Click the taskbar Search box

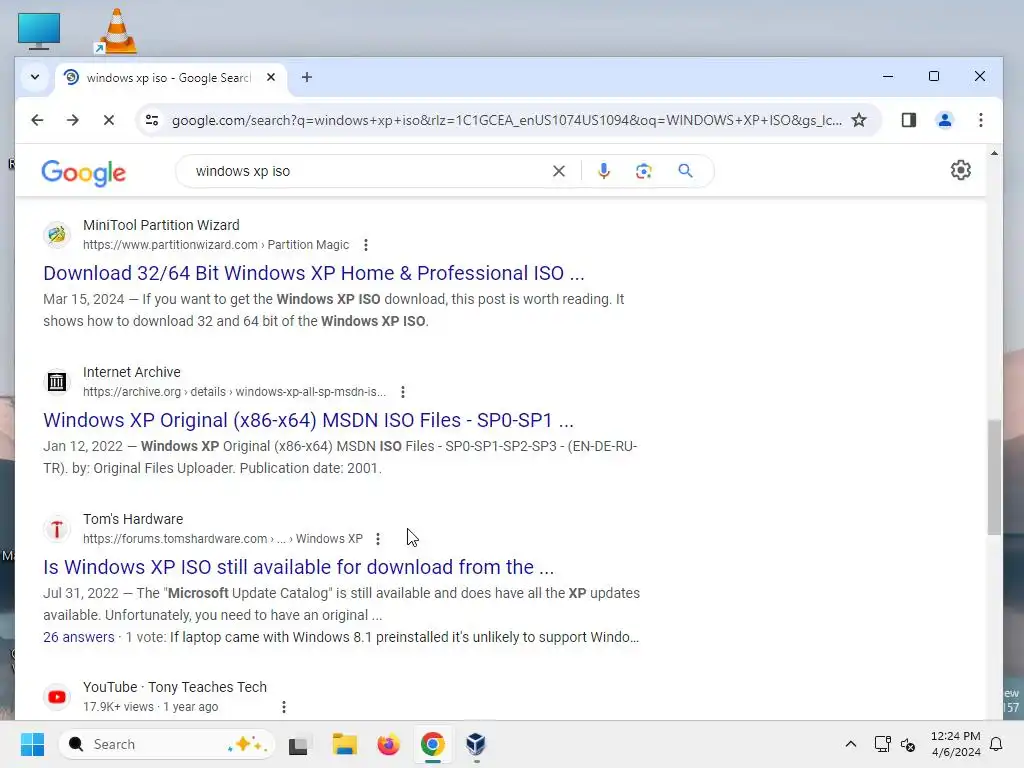[x=167, y=744]
